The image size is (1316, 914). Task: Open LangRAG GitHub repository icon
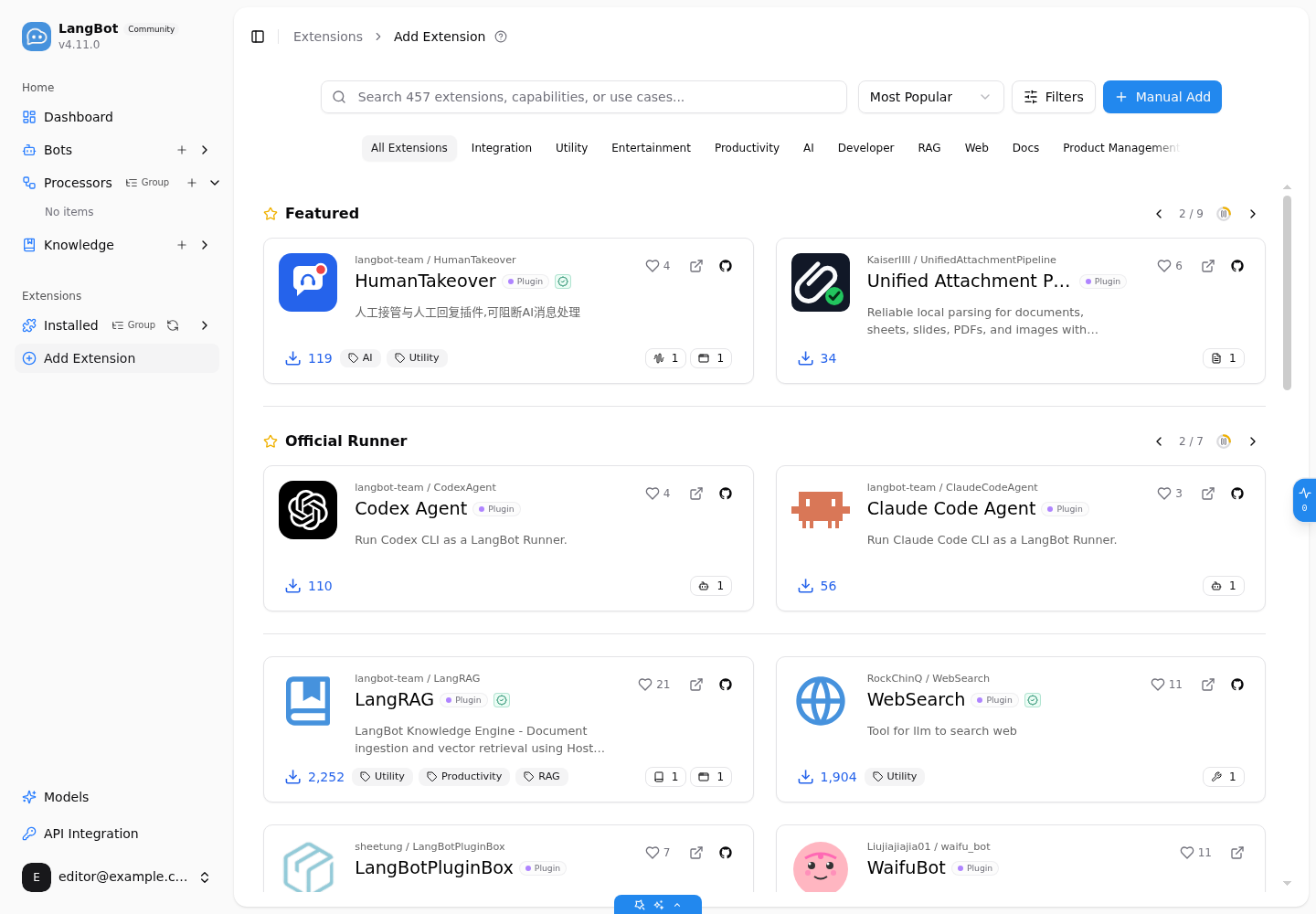pos(726,685)
